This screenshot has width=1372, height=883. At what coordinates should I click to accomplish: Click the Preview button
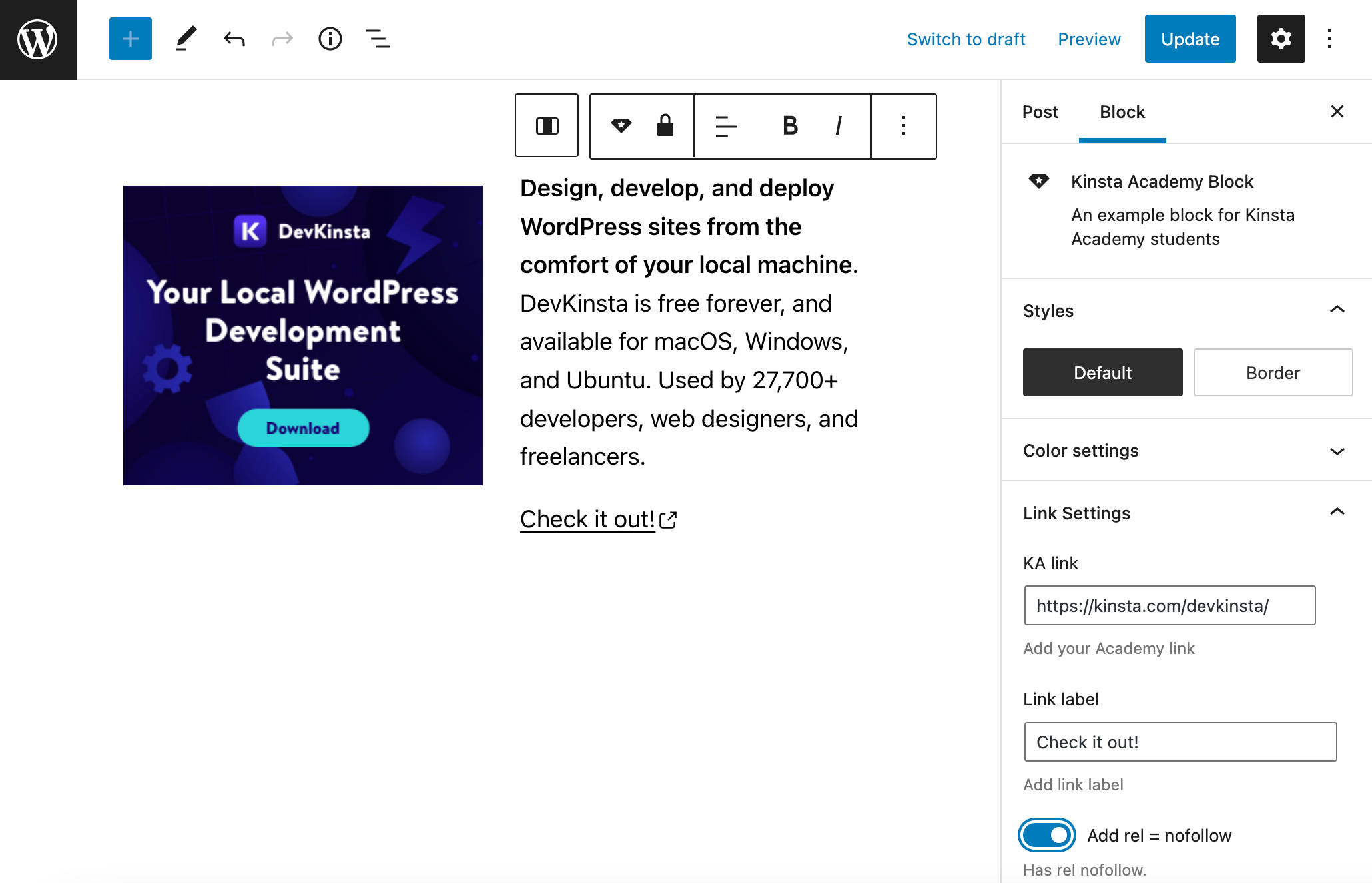click(1088, 38)
